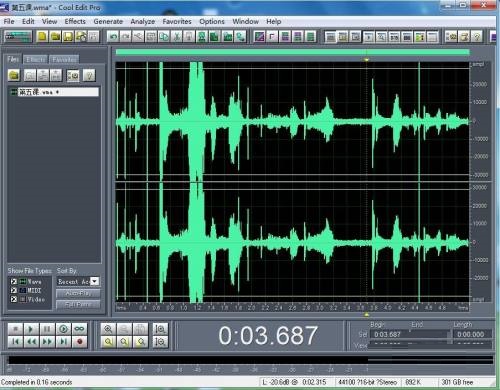Click the scissors Cut icon in the toolbar
The width and height of the screenshot is (500, 390).
click(176, 36)
